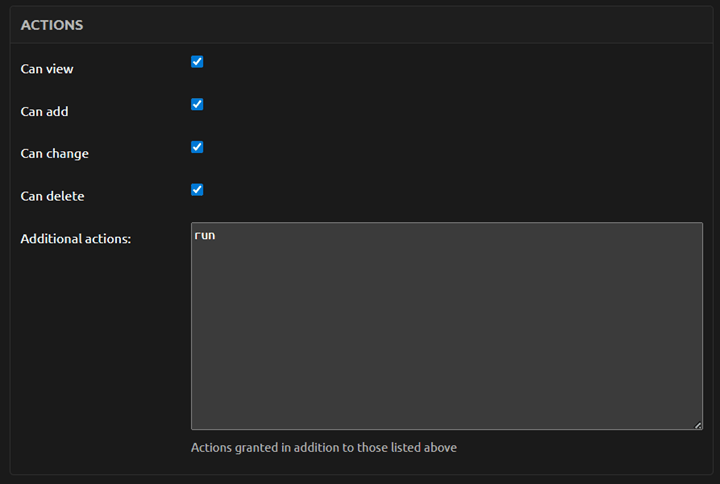Click blank space beside the Can delete checkbox
720x484 pixels.
point(400,190)
